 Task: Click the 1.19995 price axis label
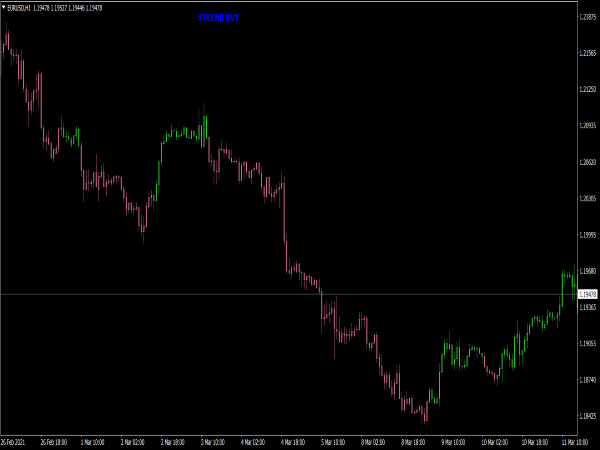coord(588,235)
